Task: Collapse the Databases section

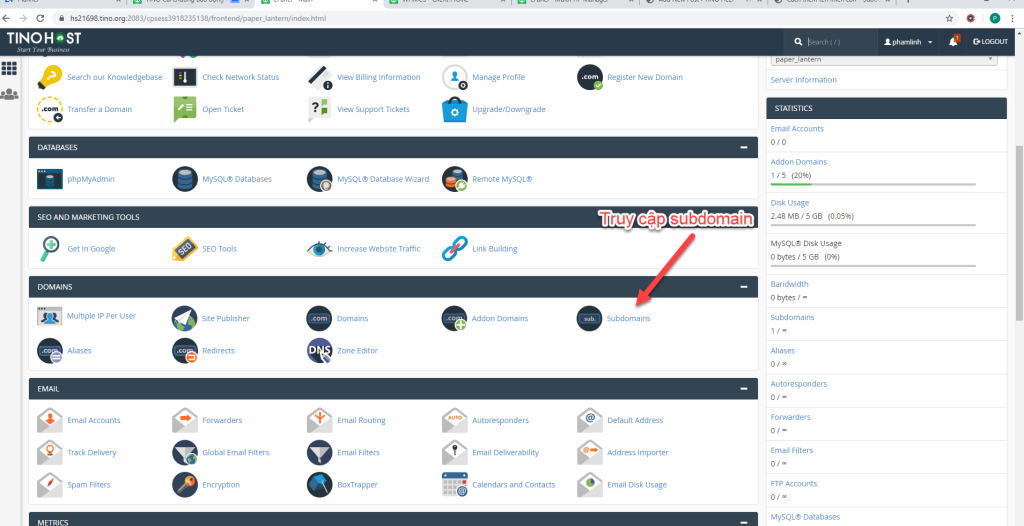Action: (743, 148)
